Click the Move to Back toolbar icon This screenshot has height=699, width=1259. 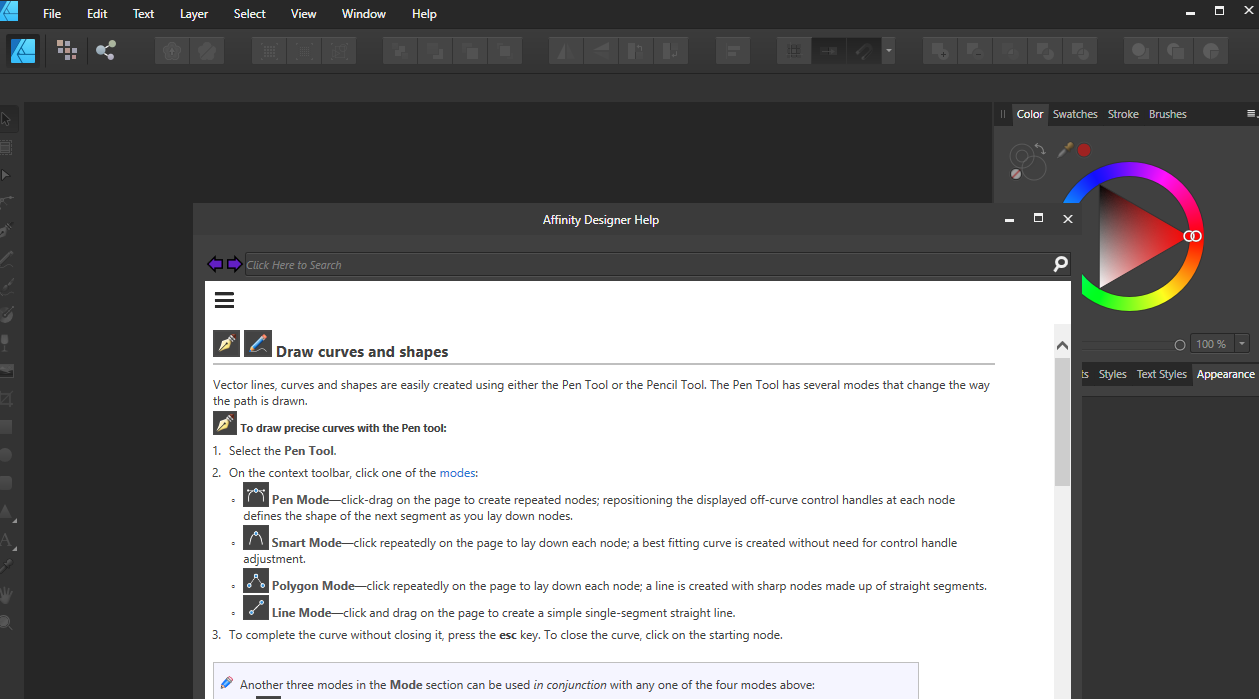coord(400,50)
